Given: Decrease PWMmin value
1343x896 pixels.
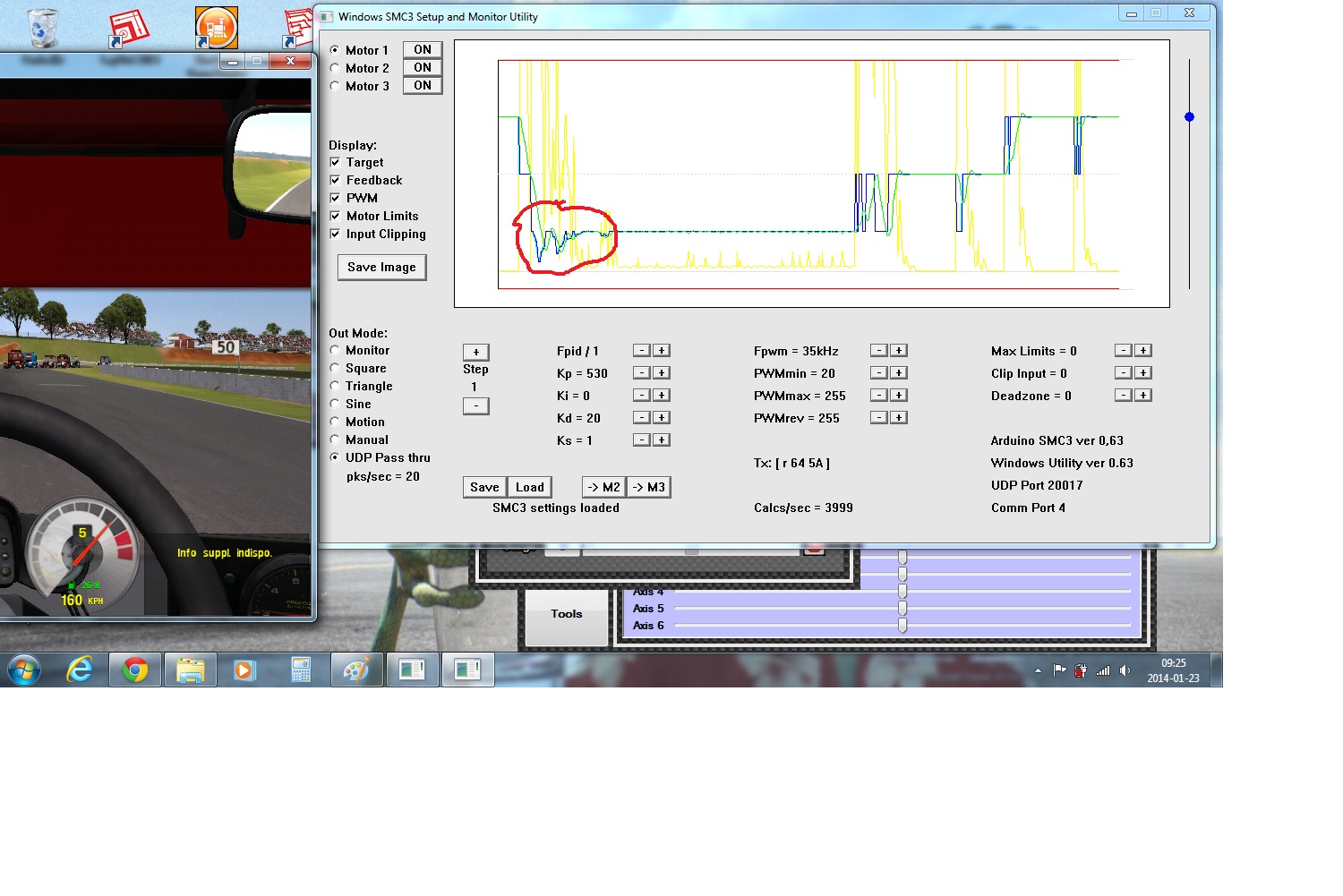Looking at the screenshot, I should [x=878, y=372].
